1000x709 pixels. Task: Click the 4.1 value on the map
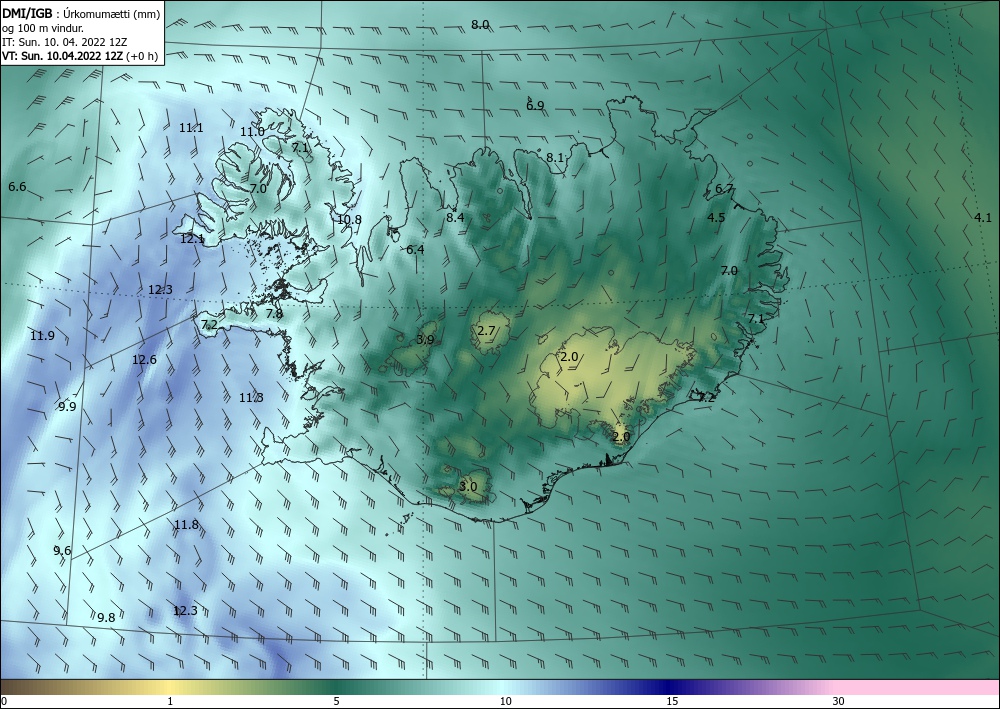point(983,218)
